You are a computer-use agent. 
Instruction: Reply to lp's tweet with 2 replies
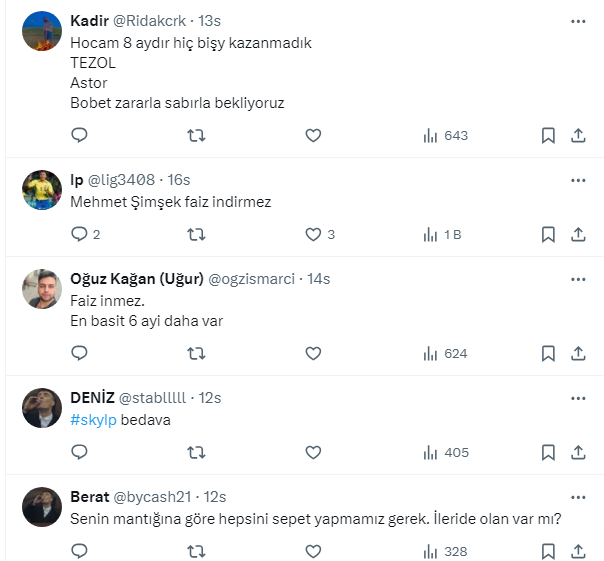80,235
